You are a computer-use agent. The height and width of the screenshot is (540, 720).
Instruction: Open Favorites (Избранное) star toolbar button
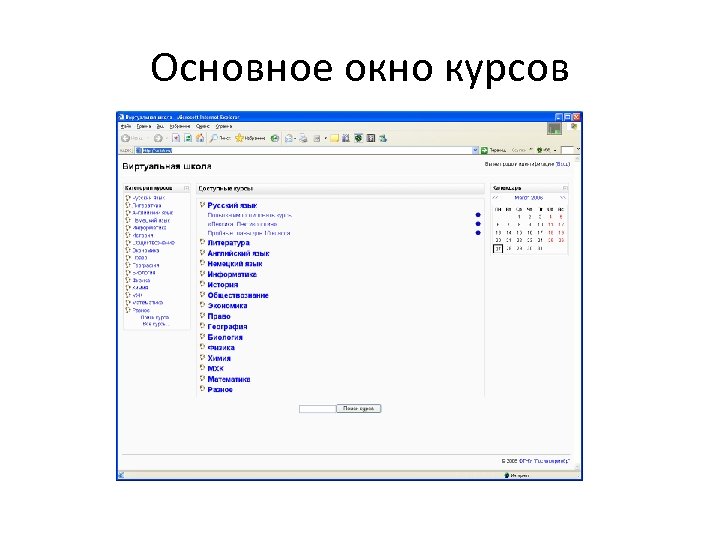[x=250, y=138]
